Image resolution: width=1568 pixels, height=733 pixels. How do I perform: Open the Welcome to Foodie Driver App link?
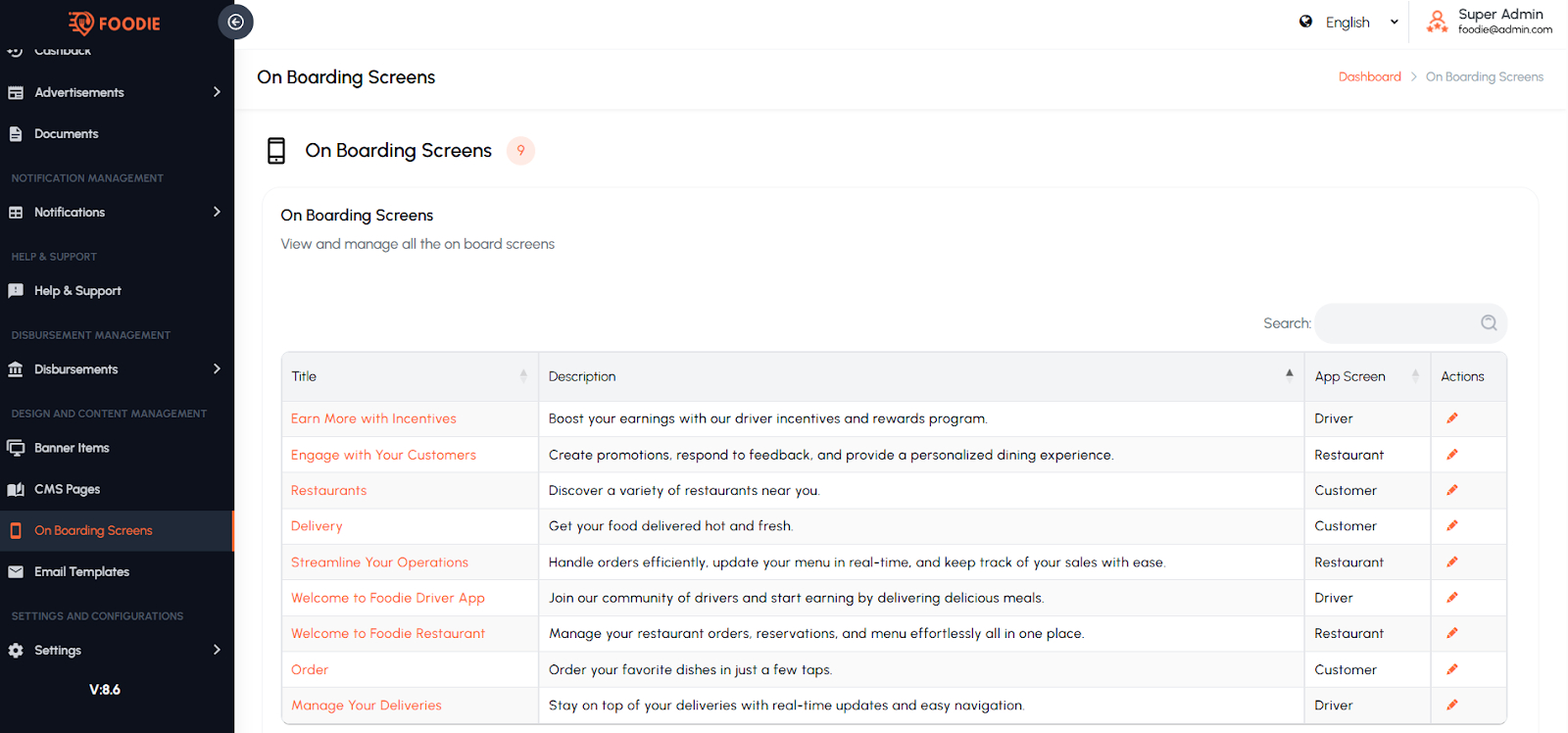click(387, 598)
